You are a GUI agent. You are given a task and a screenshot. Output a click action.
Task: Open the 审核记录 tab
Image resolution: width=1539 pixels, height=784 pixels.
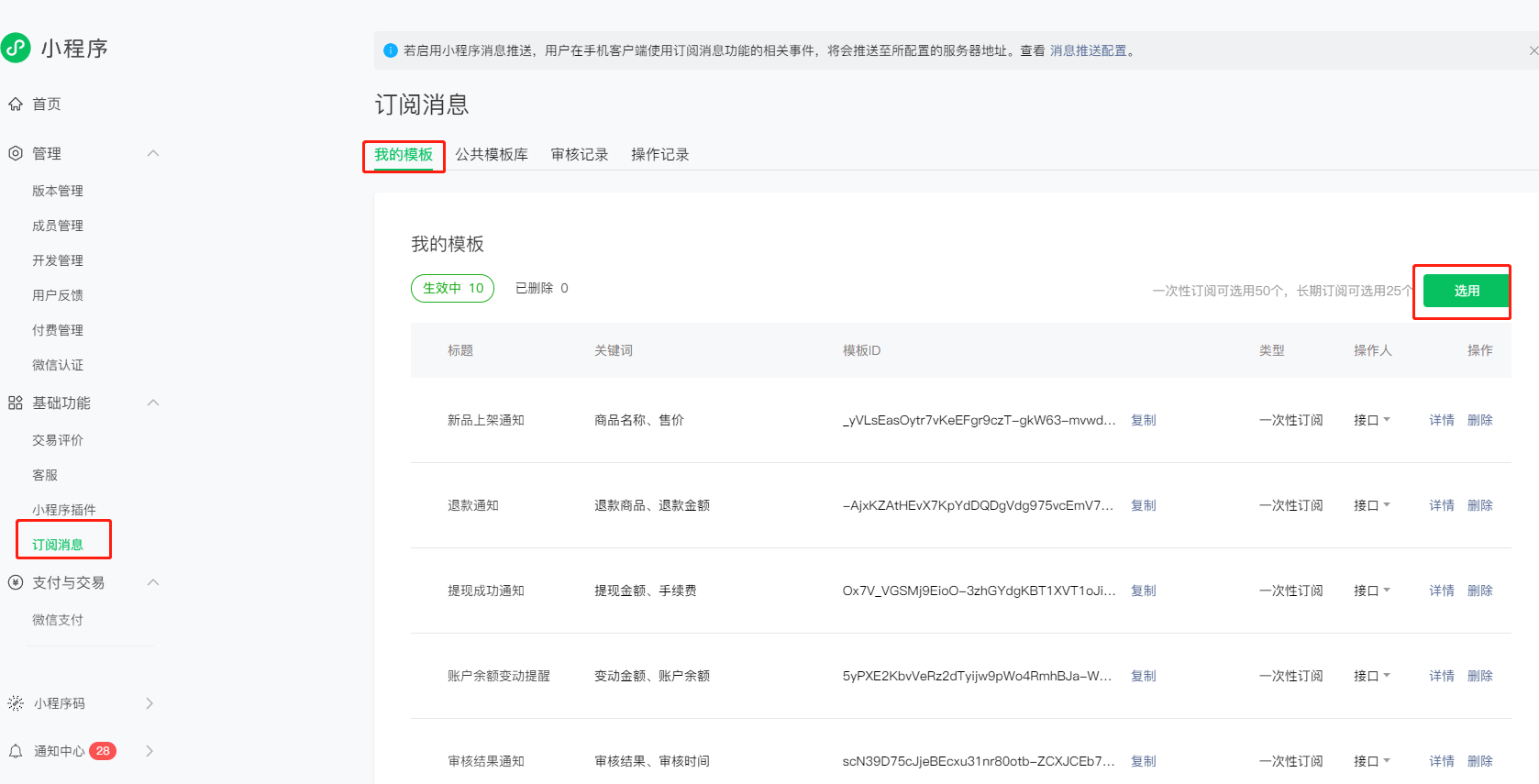coord(580,155)
